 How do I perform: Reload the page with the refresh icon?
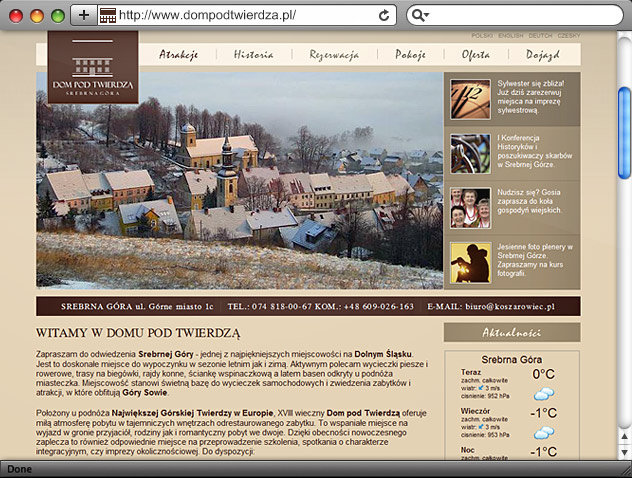[x=384, y=16]
